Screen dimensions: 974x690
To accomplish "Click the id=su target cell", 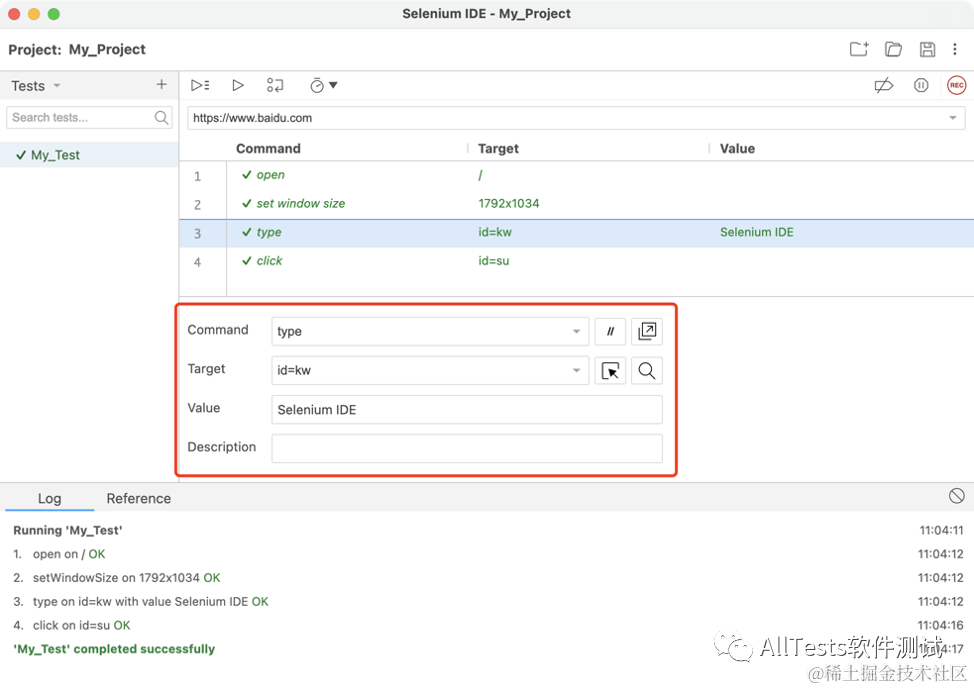I will (x=494, y=261).
